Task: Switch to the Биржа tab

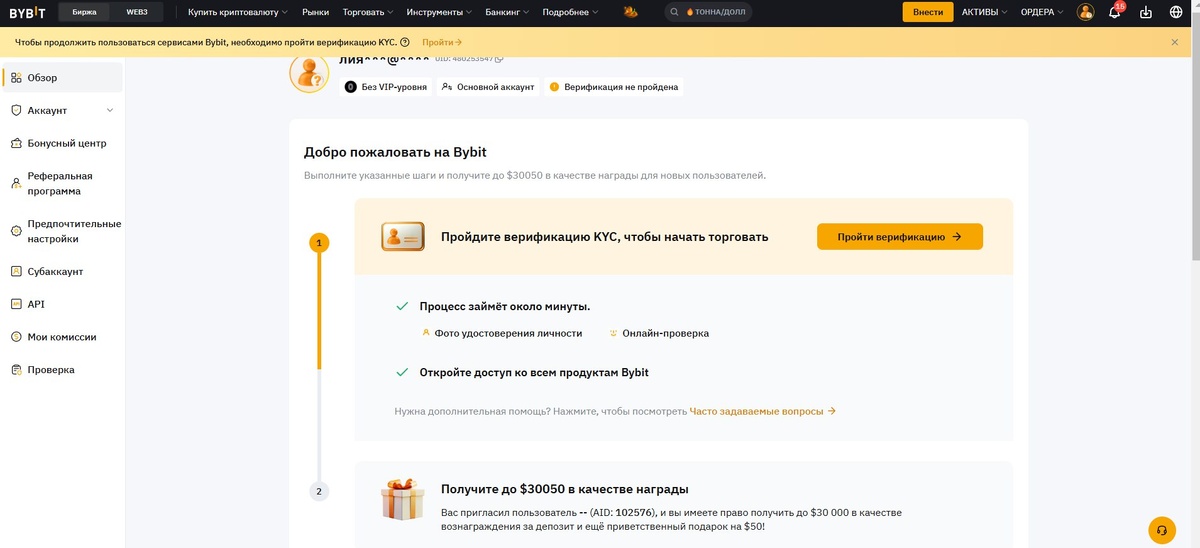Action: (85, 12)
